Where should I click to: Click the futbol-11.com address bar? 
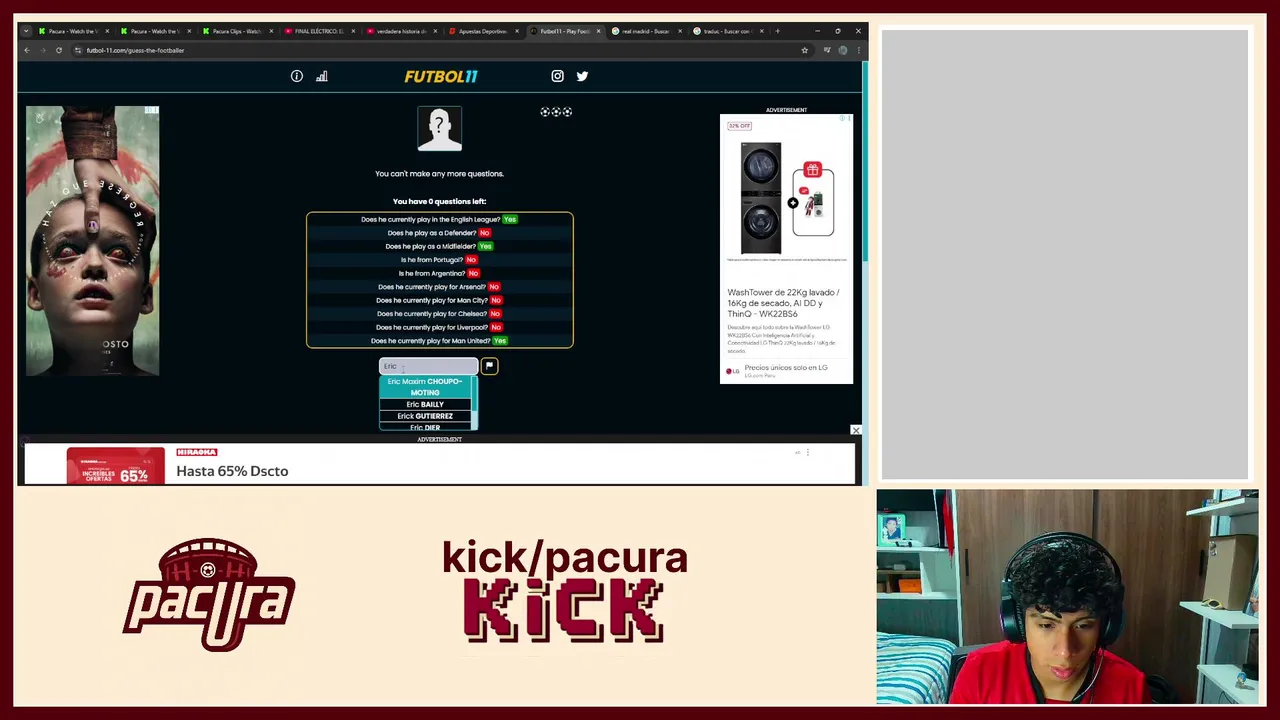coord(440,50)
